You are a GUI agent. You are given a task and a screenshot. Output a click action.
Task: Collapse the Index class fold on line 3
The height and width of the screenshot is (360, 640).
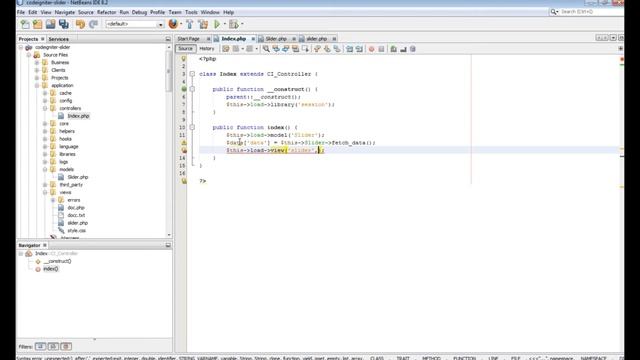tap(192, 74)
